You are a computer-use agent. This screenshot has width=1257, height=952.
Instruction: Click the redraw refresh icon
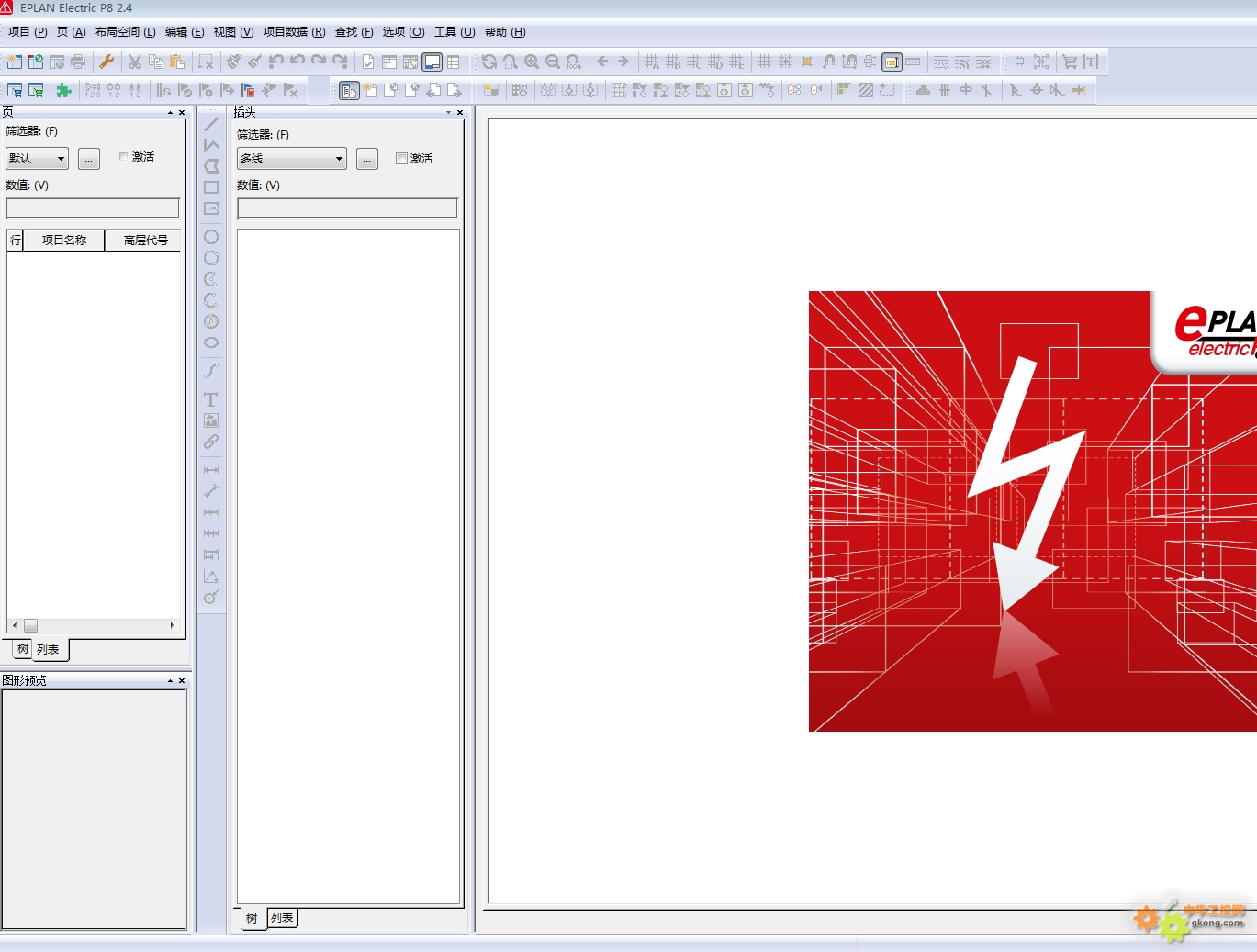488,62
